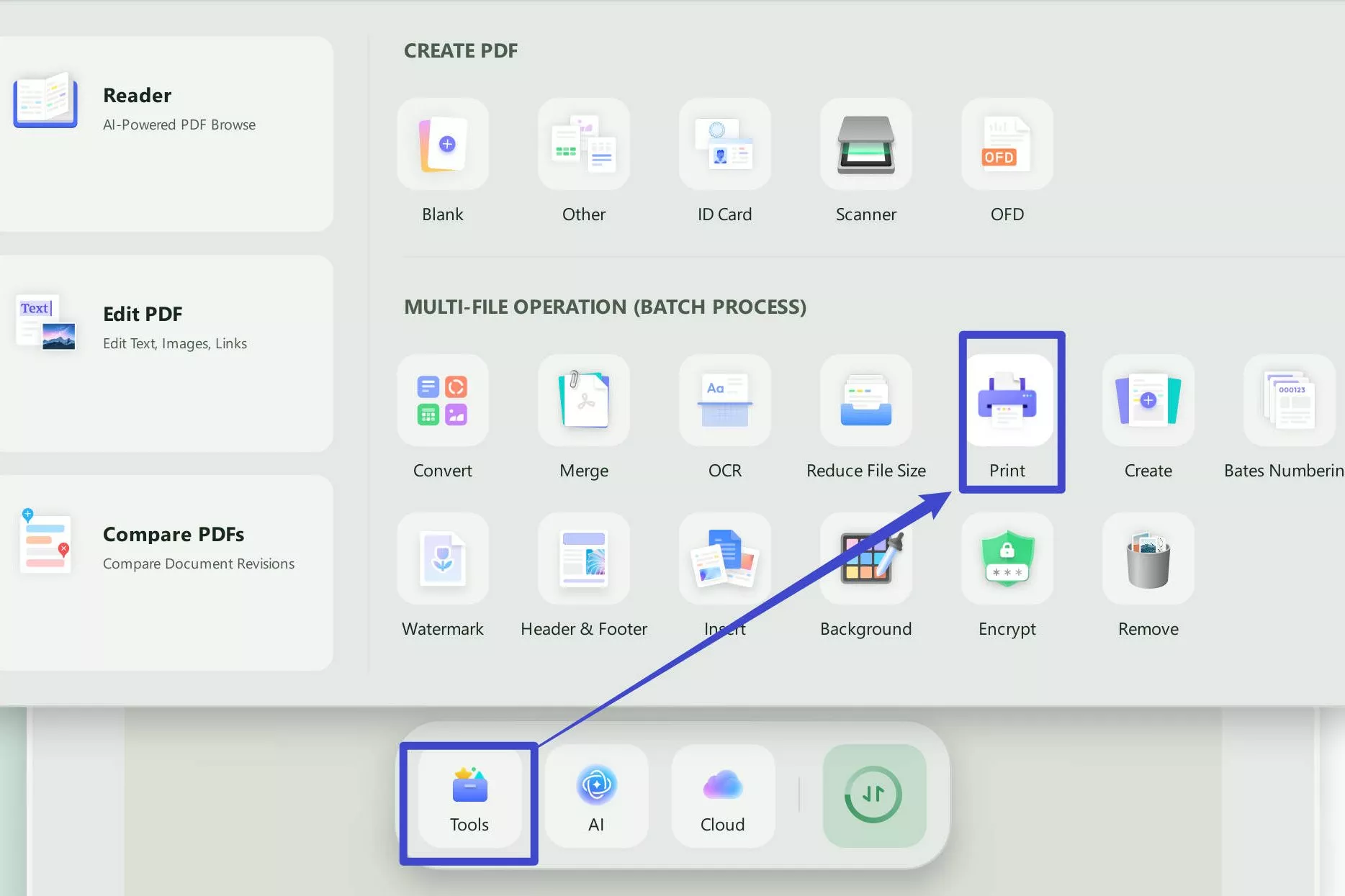This screenshot has width=1345, height=896.
Task: Open the batch Insert tool
Action: 725,558
